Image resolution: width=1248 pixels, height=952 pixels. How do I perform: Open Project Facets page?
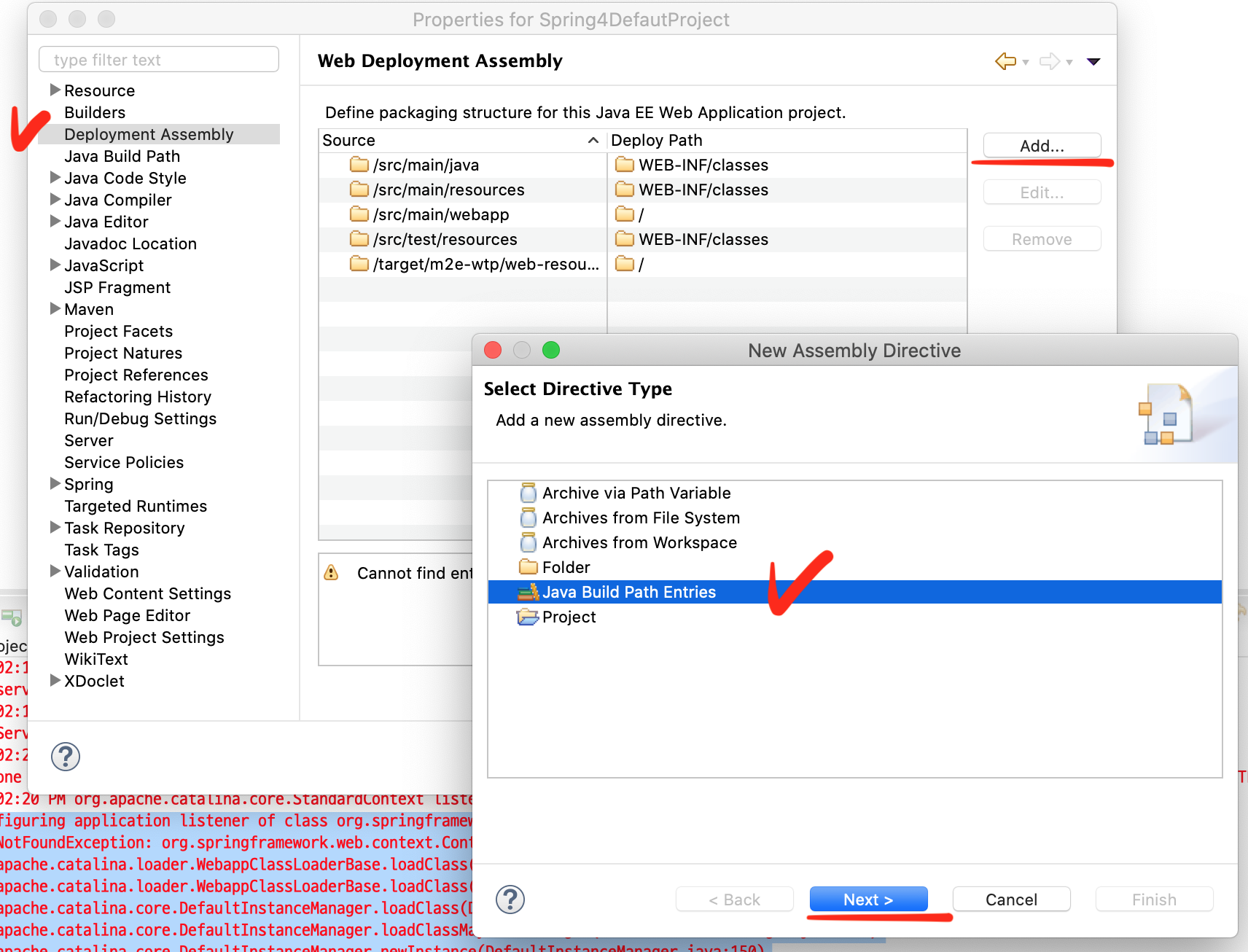118,331
